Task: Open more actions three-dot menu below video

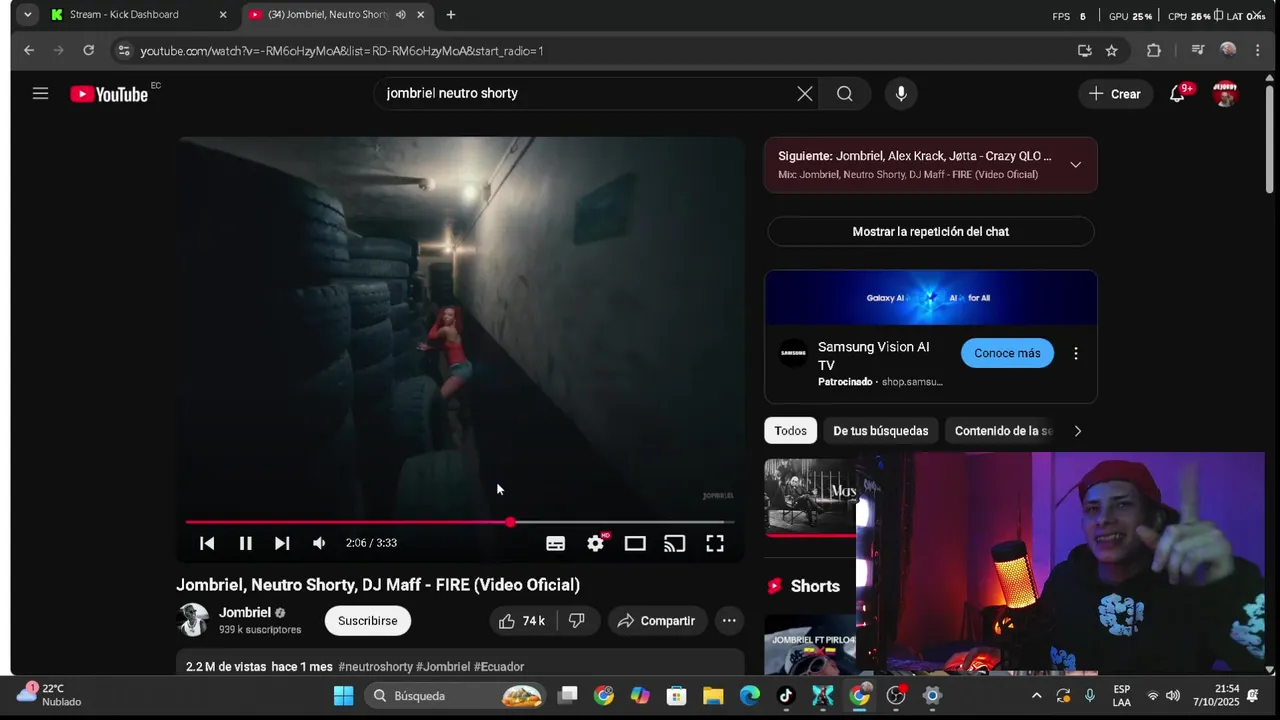Action: click(x=729, y=621)
